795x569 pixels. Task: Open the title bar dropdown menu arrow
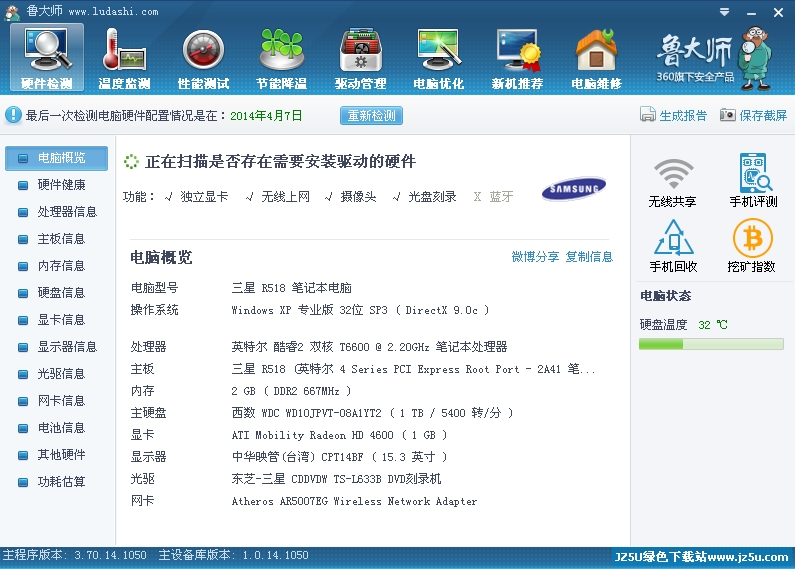(725, 12)
